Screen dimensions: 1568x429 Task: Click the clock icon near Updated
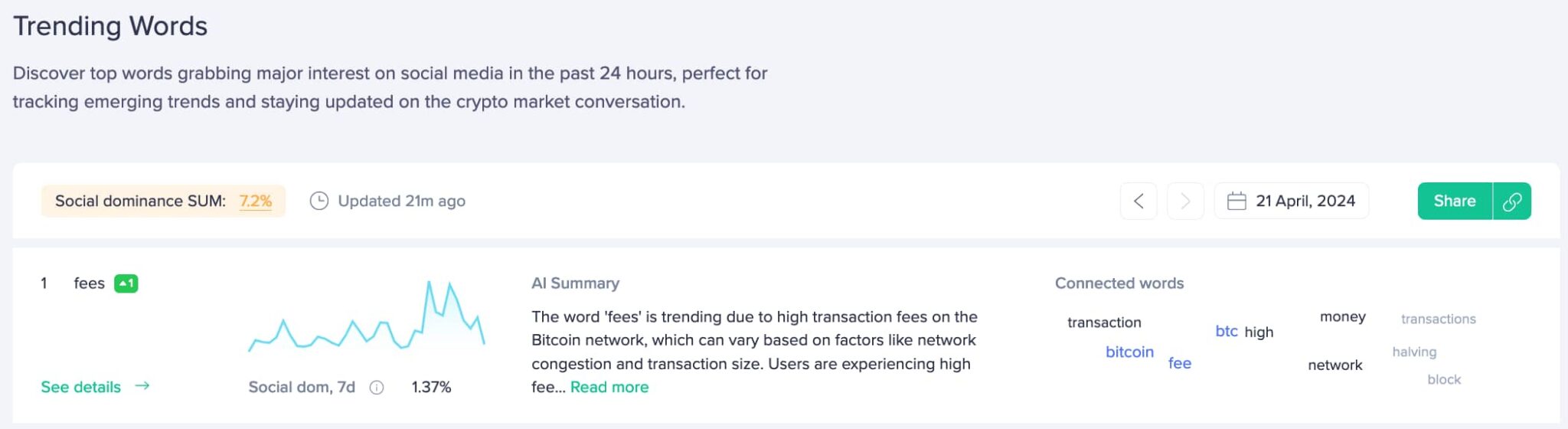(x=318, y=201)
